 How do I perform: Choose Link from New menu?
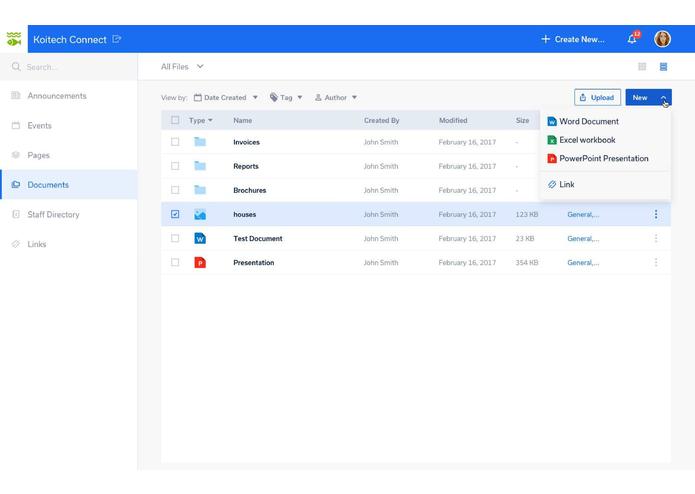(561, 184)
